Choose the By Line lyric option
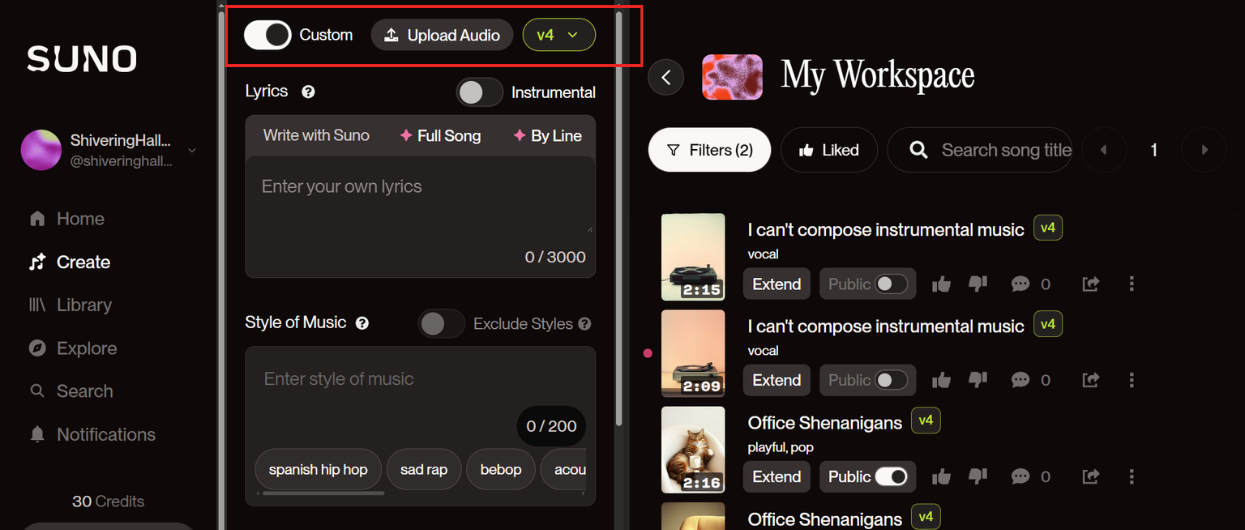Viewport: 1245px width, 530px height. click(x=547, y=136)
